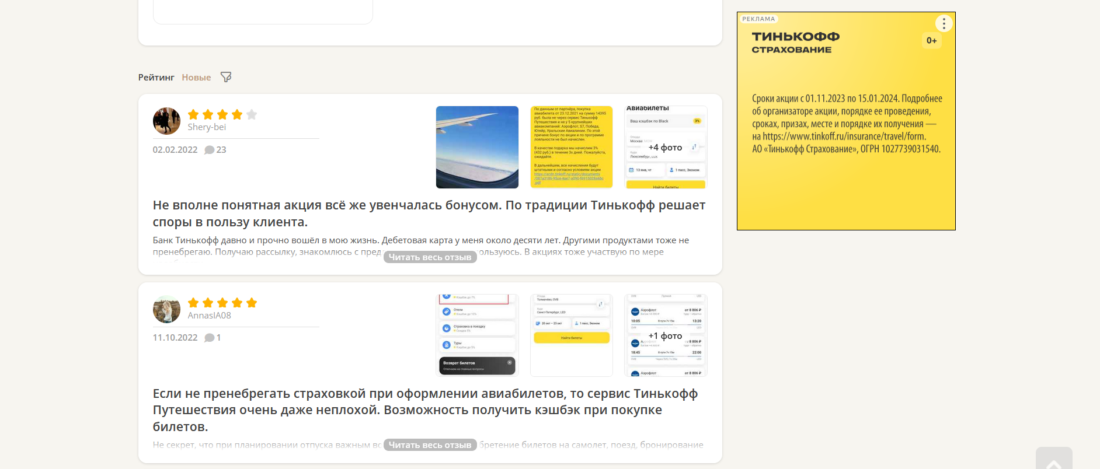Open review titled 'Не вполне понятная акция'
The image size is (1100, 469).
(428, 213)
